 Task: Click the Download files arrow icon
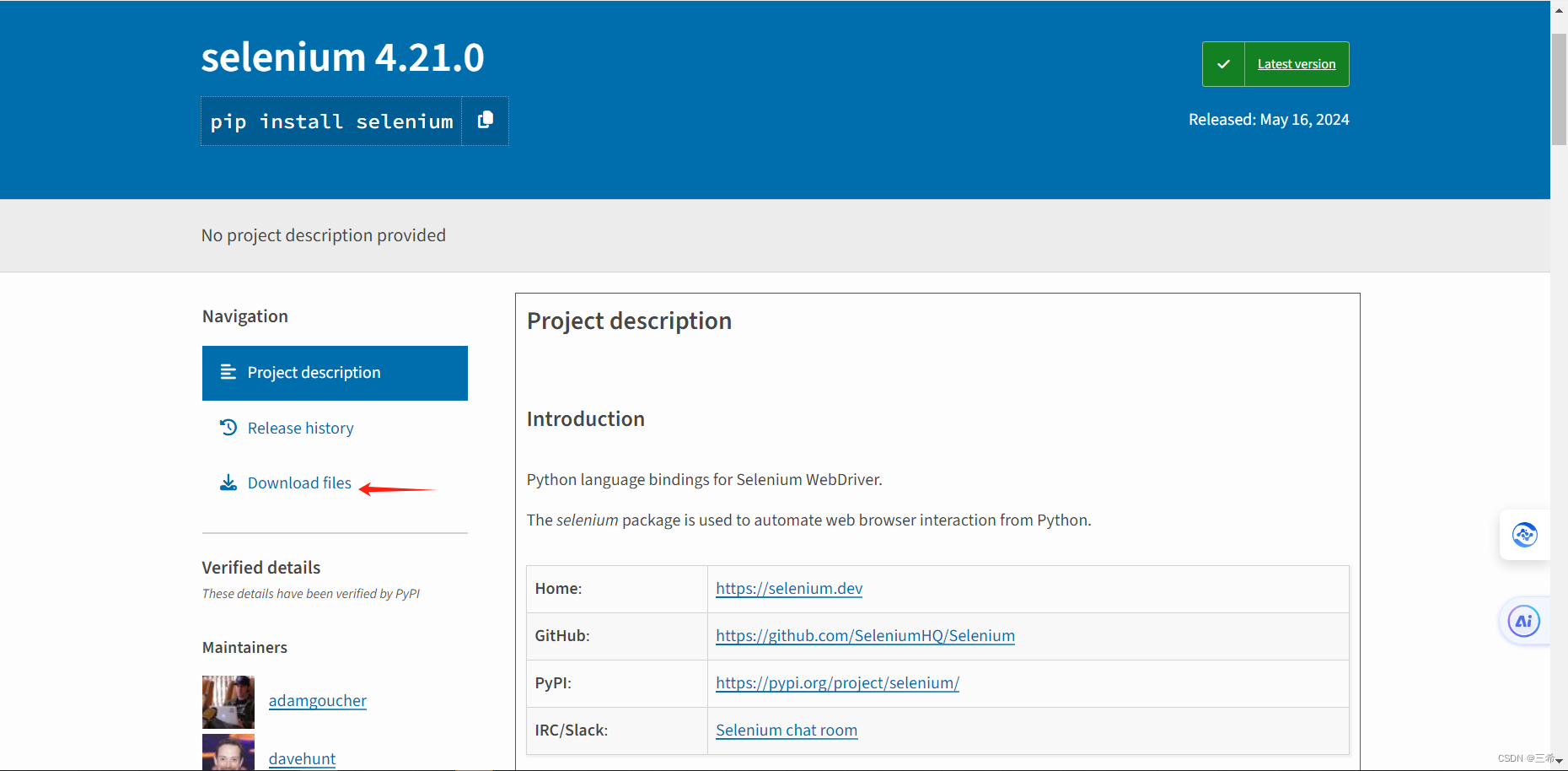tap(228, 483)
